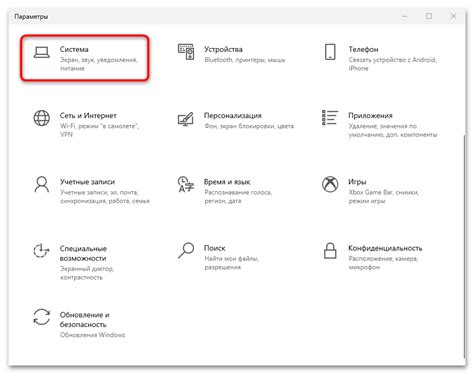Screen dimensions: 474x374
Task: Open the Специальные возможности icon
Action: 41,251
